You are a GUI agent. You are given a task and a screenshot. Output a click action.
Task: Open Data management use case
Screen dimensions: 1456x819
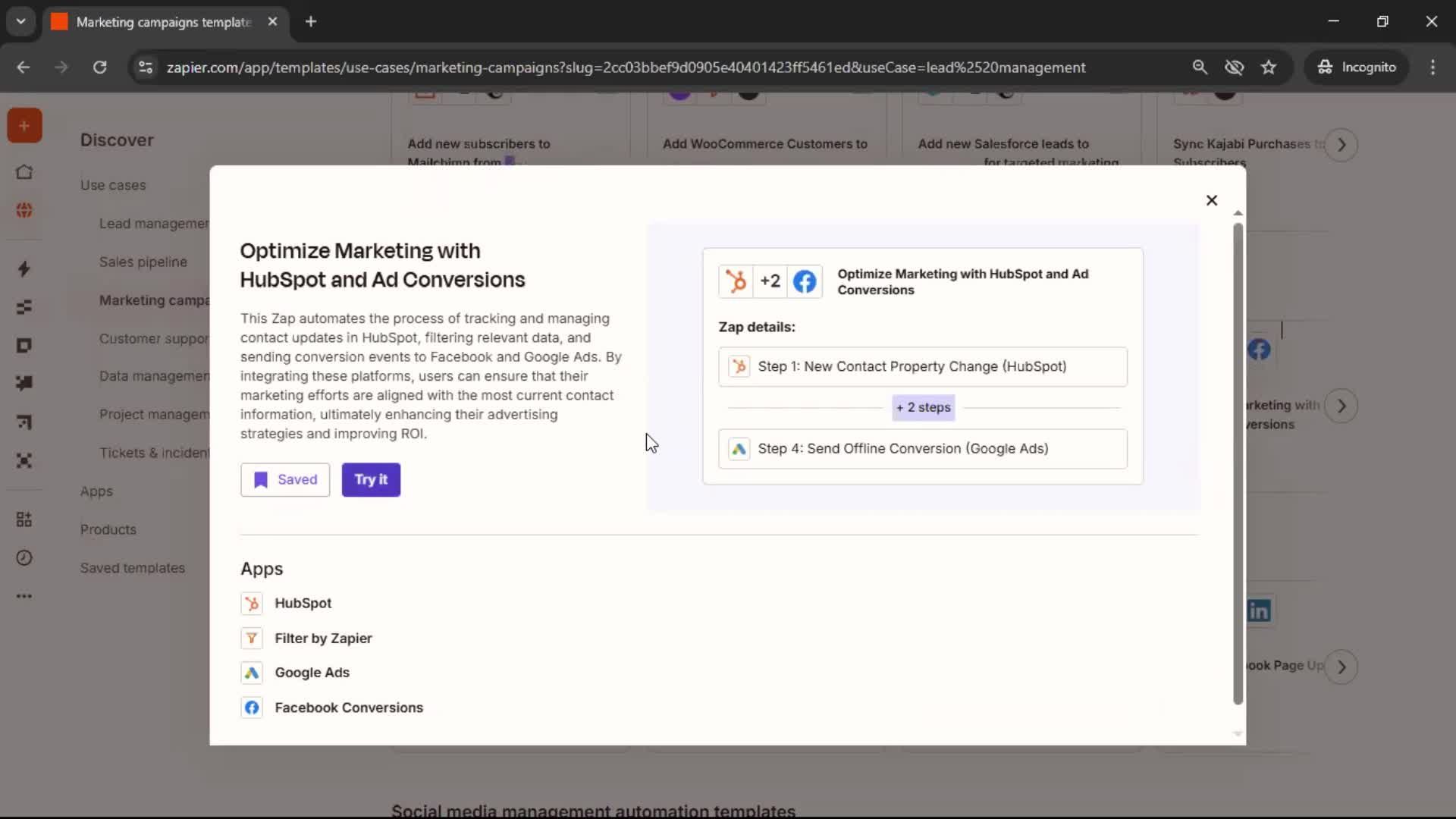coord(154,376)
